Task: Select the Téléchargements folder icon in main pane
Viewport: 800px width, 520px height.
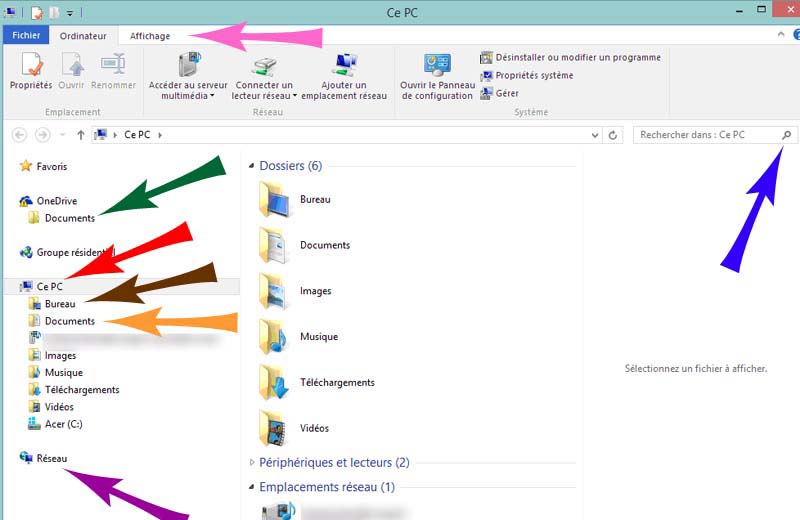Action: 274,383
